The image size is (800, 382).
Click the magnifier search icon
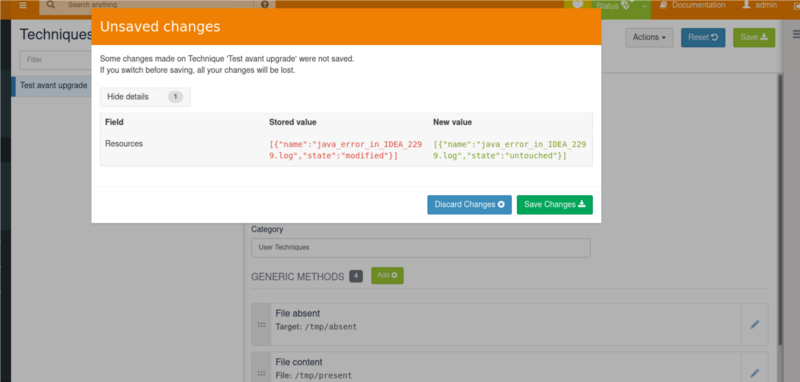[x=51, y=5]
